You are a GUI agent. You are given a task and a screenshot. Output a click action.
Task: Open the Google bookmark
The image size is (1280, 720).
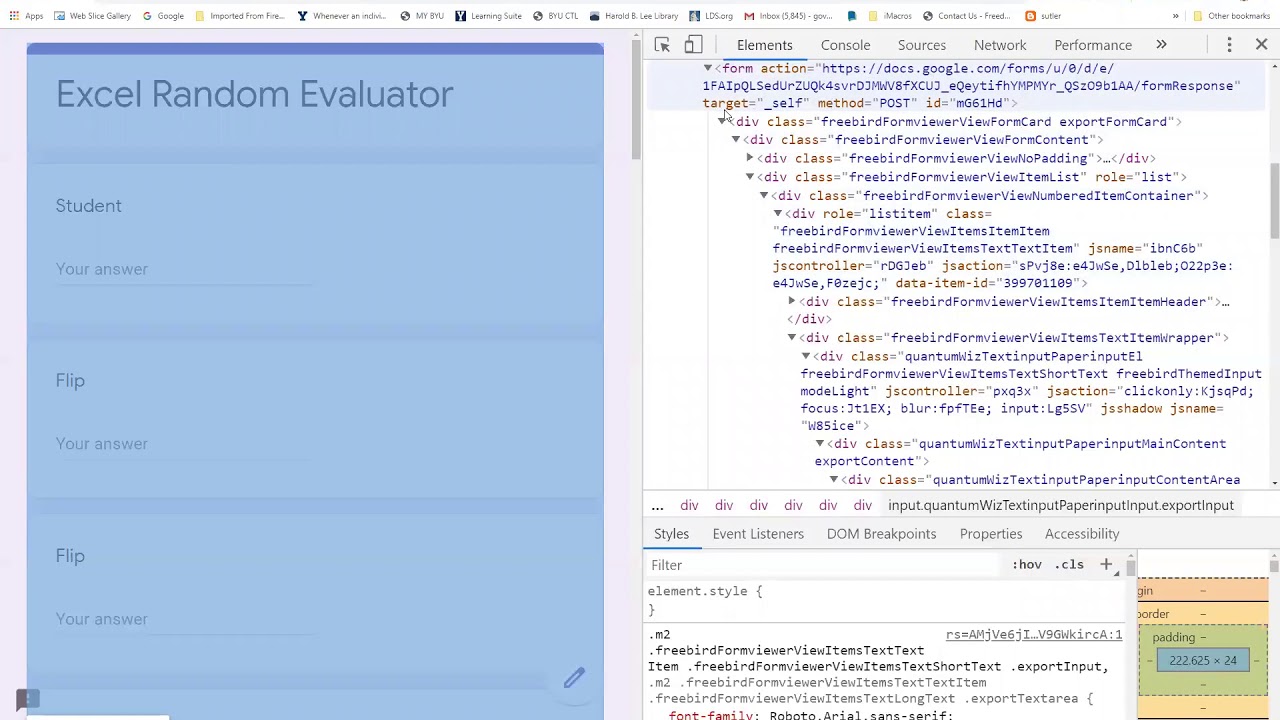163,16
